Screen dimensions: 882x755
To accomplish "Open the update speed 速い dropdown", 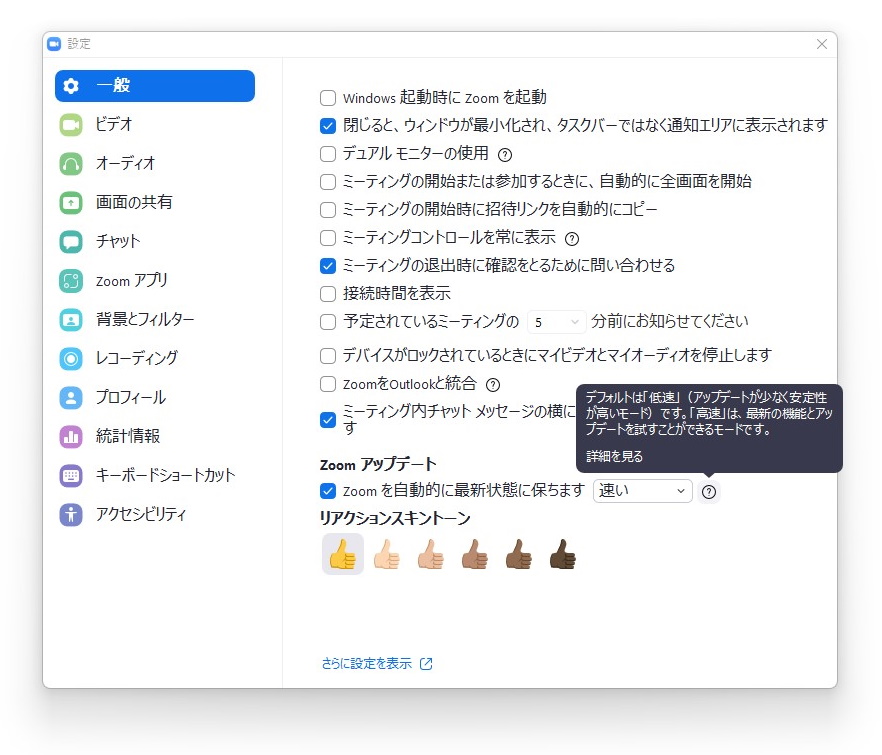I will (x=642, y=491).
